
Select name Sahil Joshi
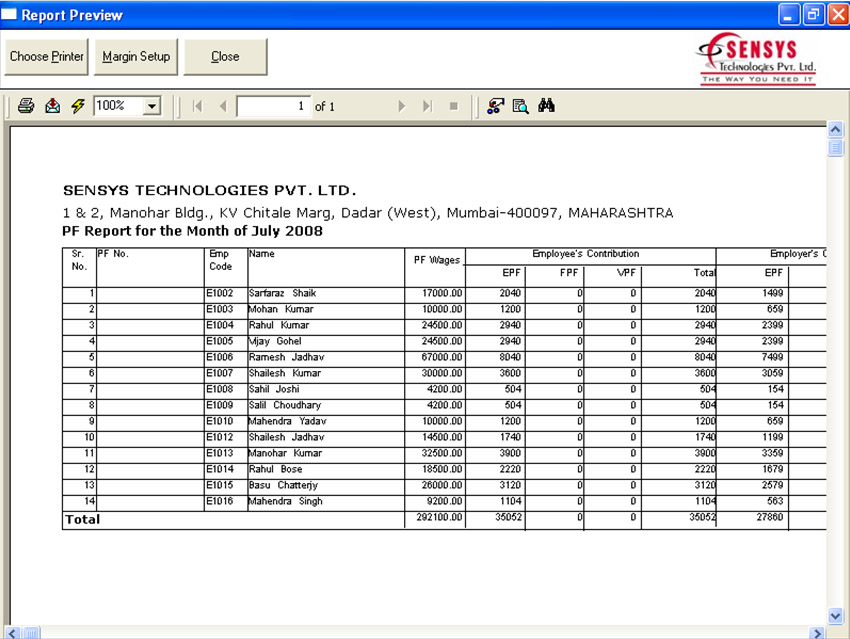(274, 389)
